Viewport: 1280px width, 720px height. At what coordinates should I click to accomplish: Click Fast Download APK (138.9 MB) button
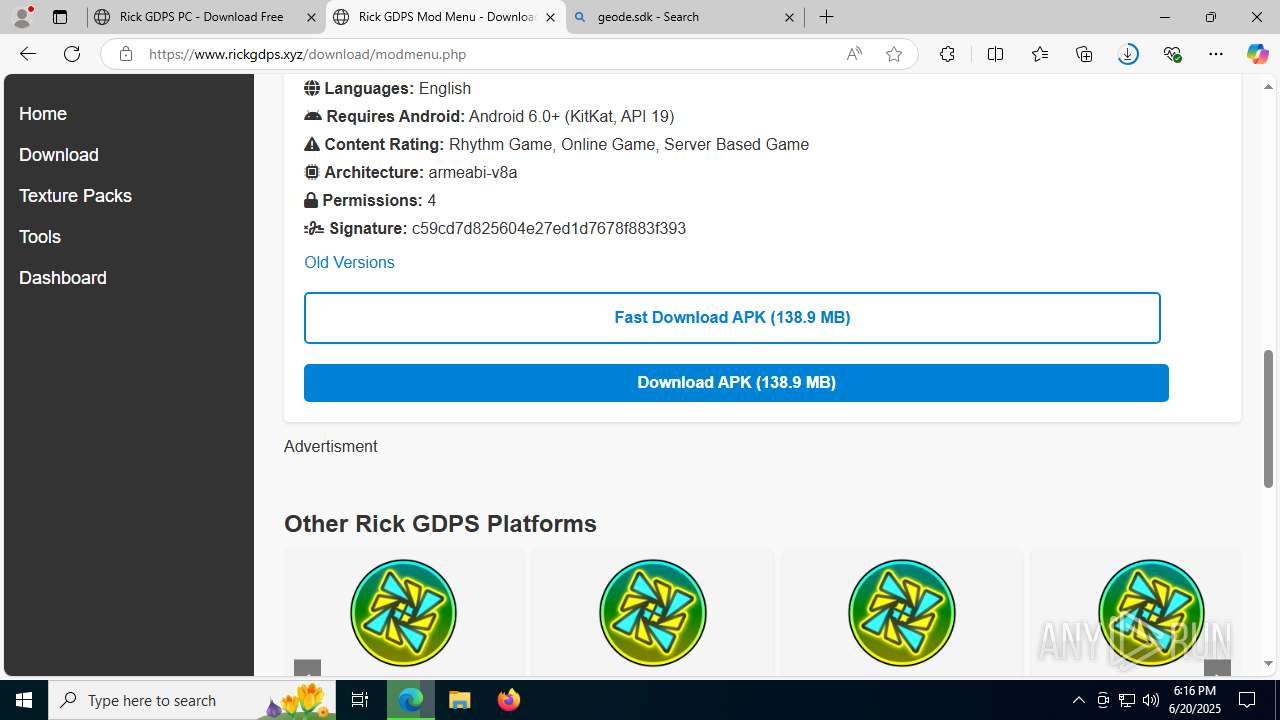pos(732,318)
